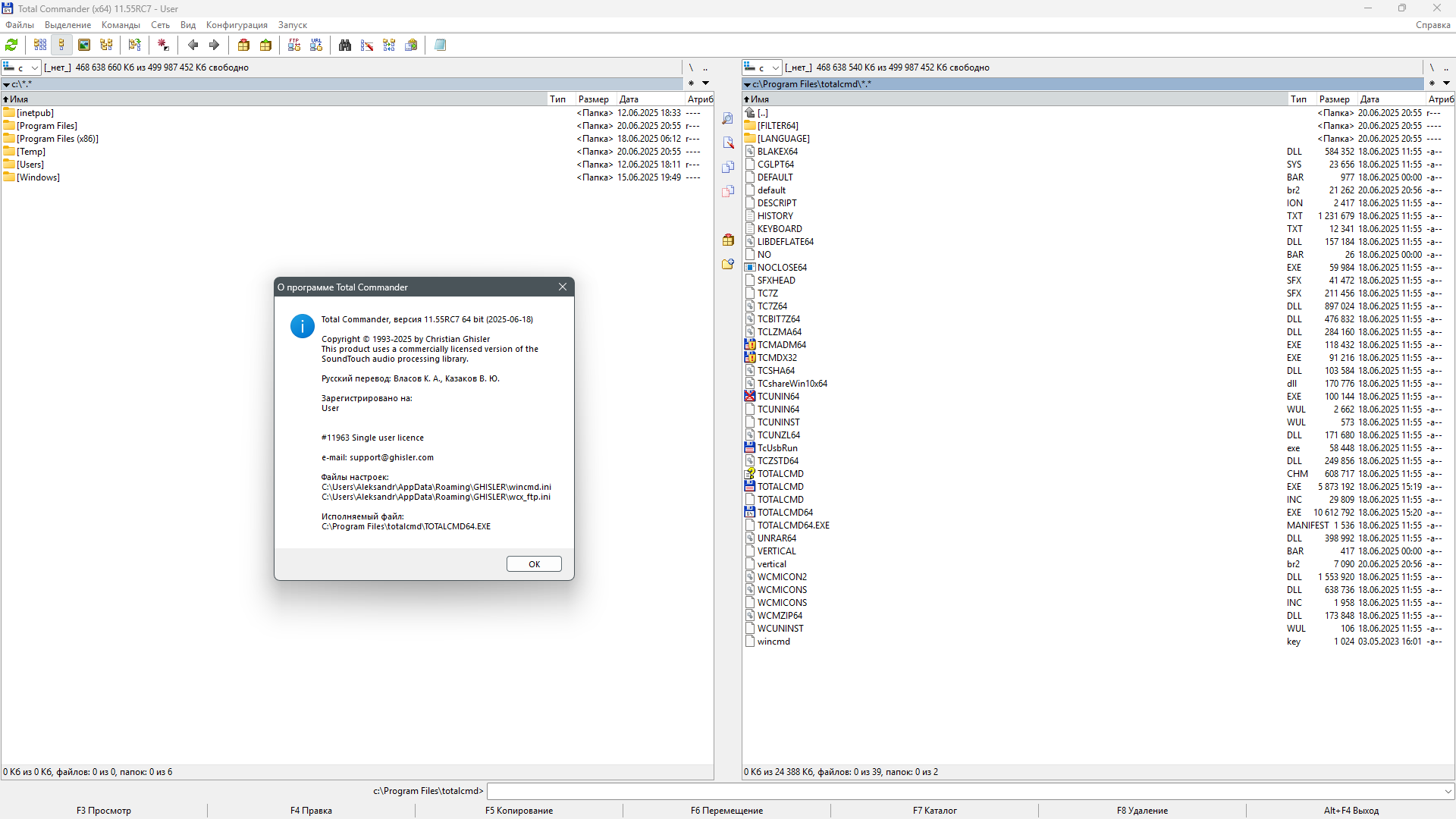
Task: Go forward using the right arrow icon
Action: (215, 45)
